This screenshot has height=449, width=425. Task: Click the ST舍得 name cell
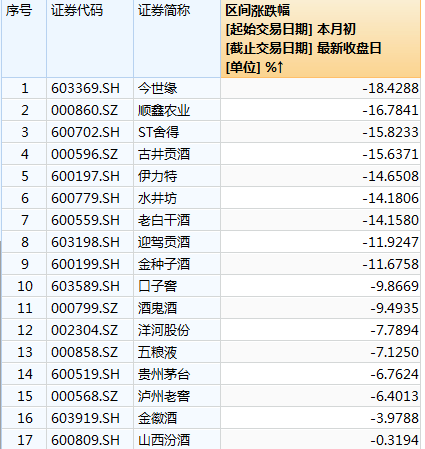177,132
